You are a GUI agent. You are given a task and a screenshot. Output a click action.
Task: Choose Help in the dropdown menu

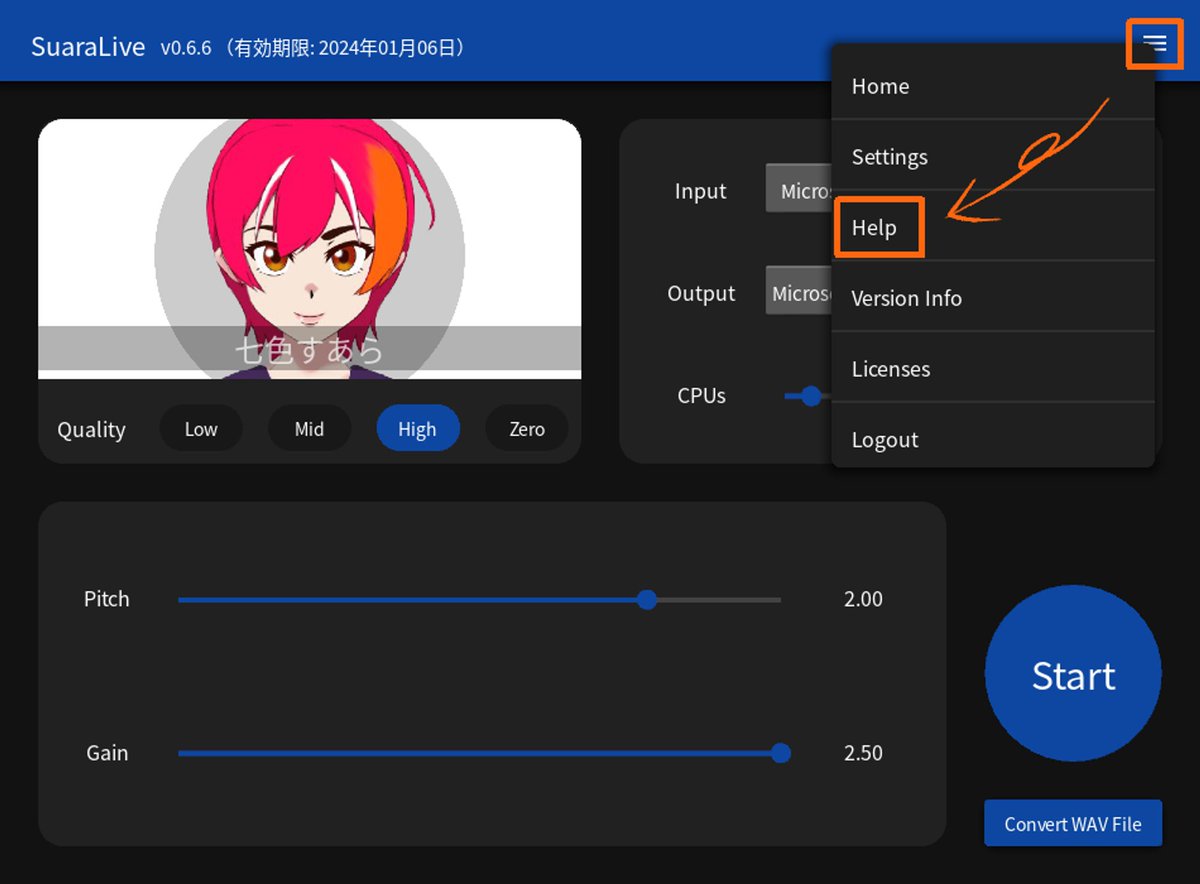993,228
